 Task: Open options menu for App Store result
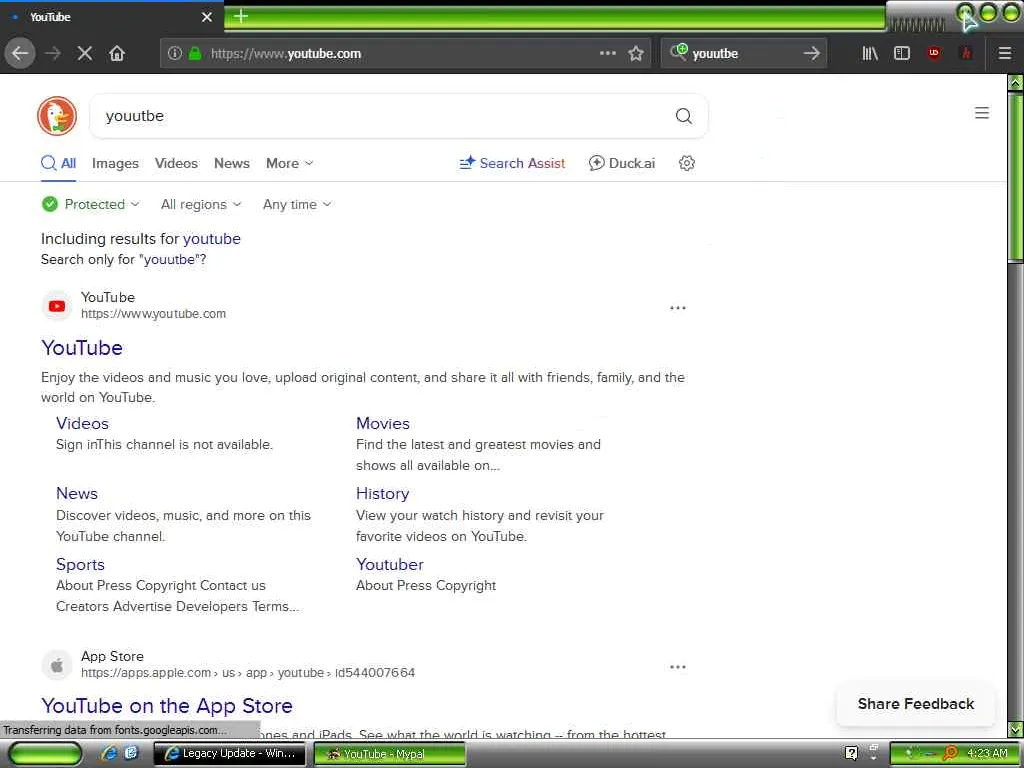coord(678,667)
